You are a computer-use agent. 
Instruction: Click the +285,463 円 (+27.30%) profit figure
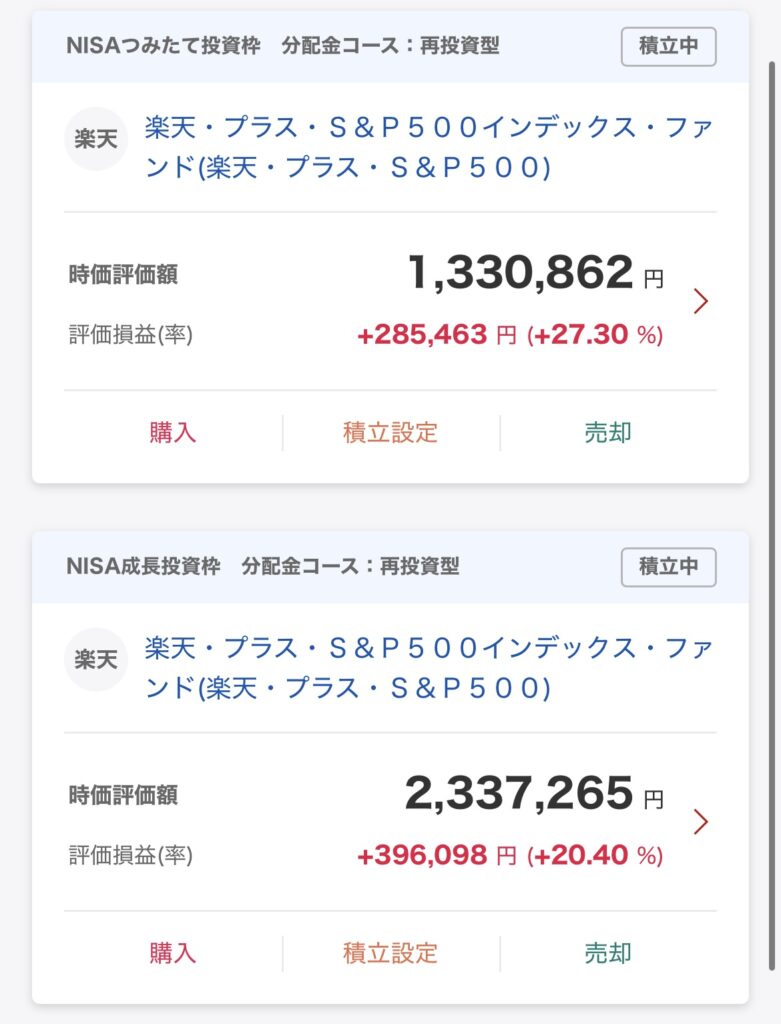pos(510,335)
